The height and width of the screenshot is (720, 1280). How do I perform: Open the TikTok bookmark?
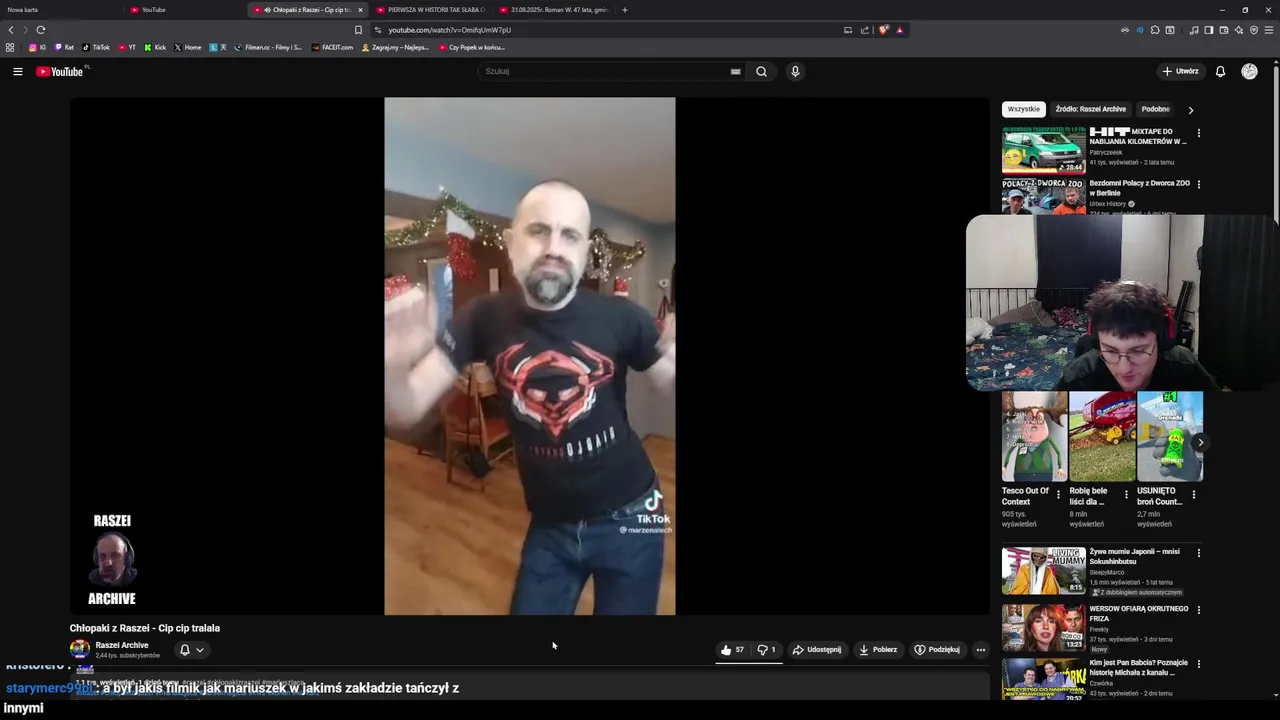tap(96, 47)
